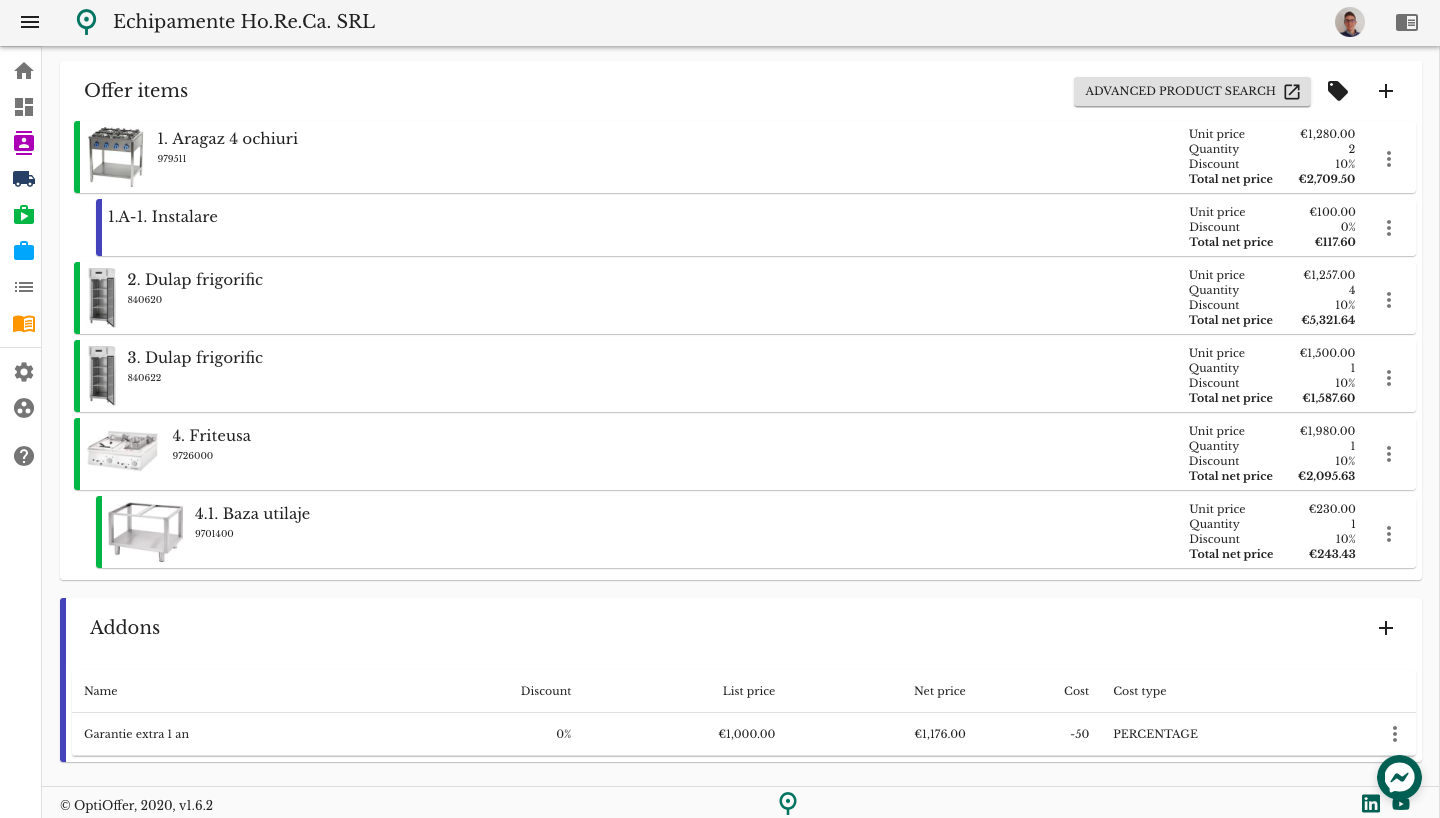This screenshot has height=818, width=1440.
Task: Open the orange catalog book icon
Action: (24, 323)
